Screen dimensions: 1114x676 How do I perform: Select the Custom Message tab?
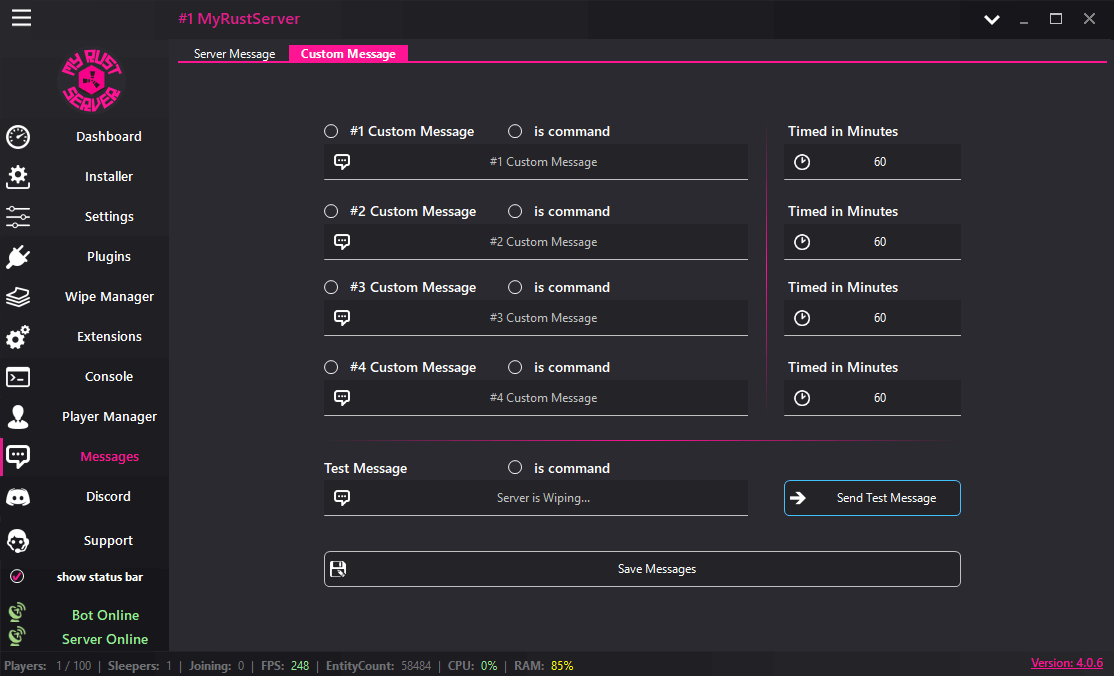(x=348, y=53)
